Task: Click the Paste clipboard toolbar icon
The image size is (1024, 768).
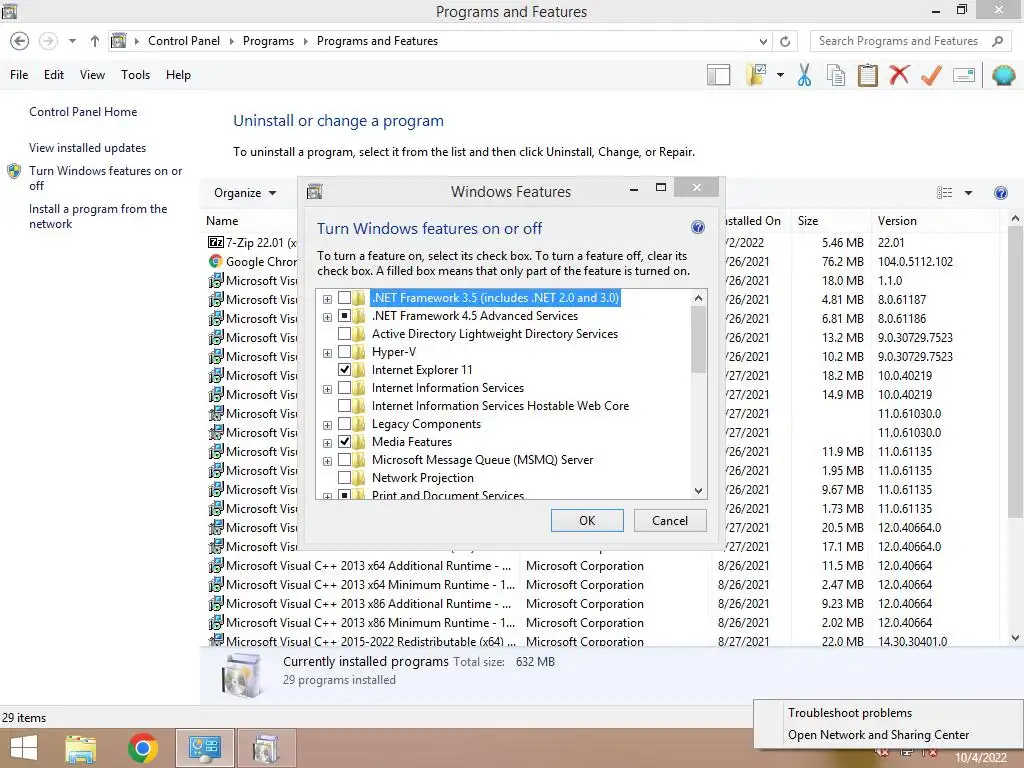Action: [x=867, y=75]
